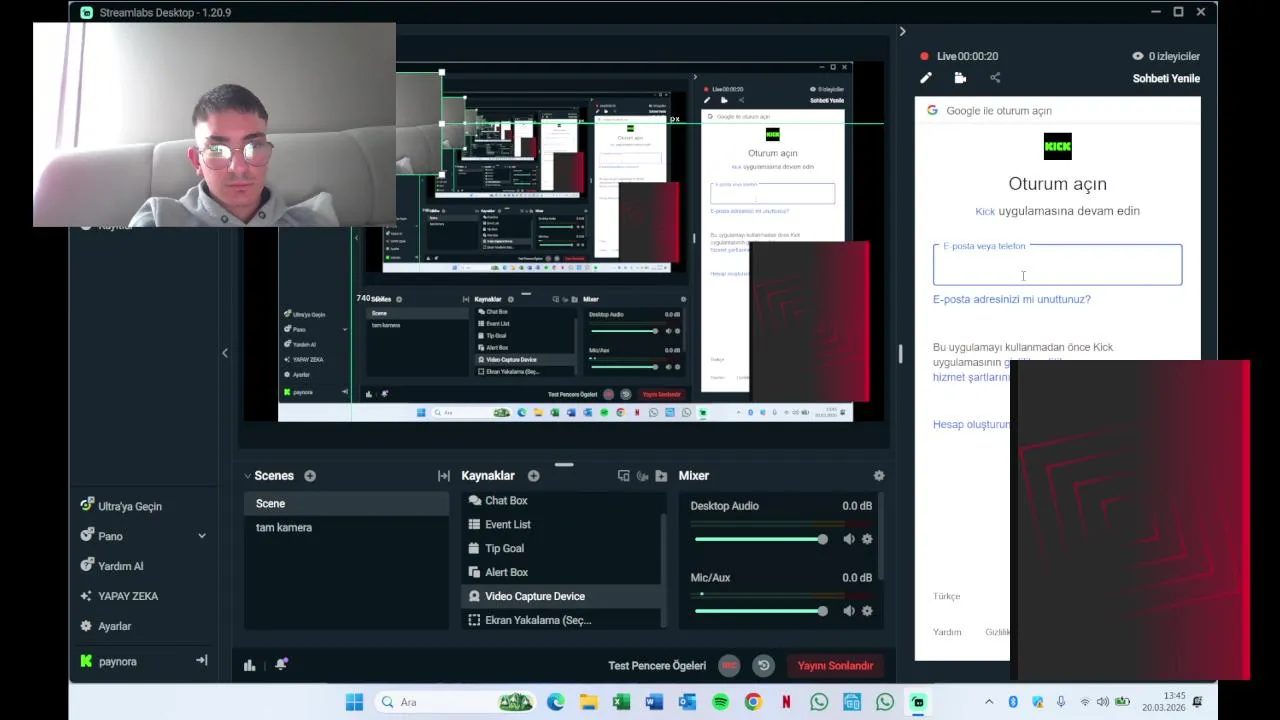Click the share icon in chat panel
The width and height of the screenshot is (1280, 720).
pyautogui.click(x=995, y=78)
